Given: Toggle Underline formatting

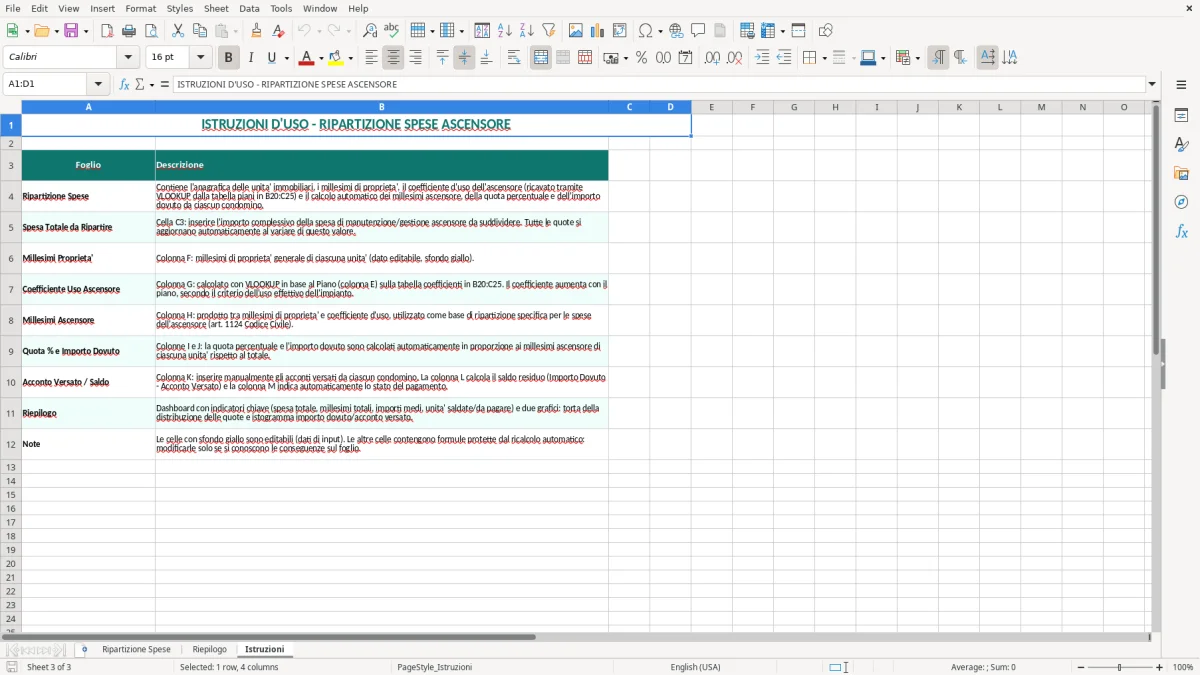Looking at the screenshot, I should coord(271,58).
